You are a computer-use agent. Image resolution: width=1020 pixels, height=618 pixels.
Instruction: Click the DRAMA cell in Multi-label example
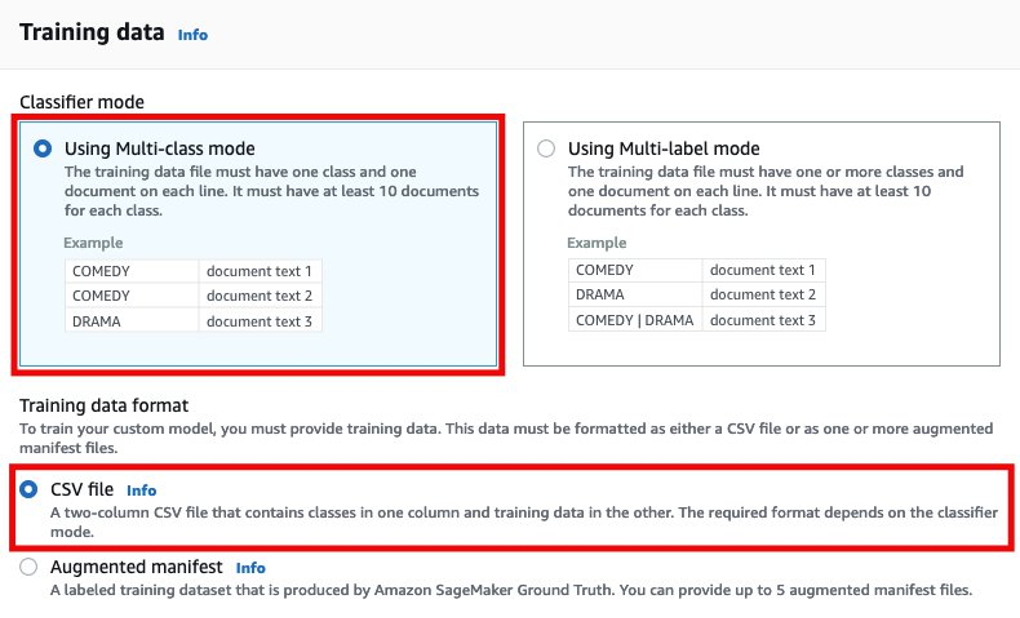600,294
